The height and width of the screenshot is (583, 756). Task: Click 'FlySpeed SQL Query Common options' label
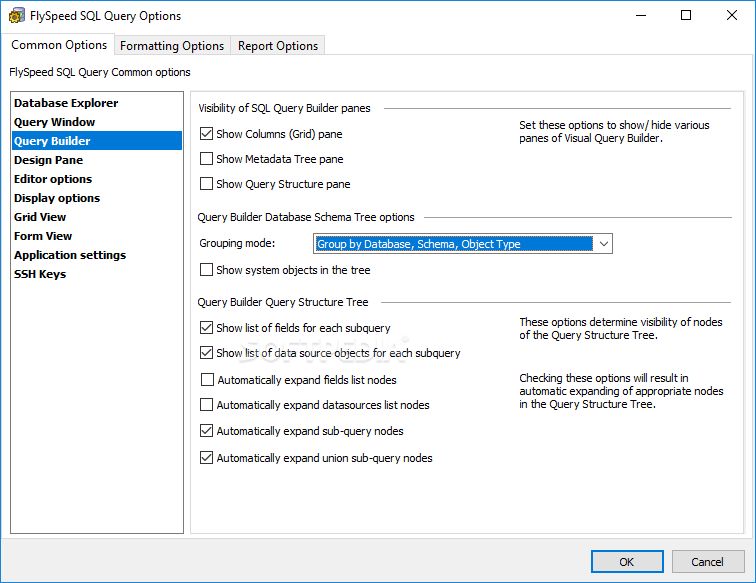point(100,72)
